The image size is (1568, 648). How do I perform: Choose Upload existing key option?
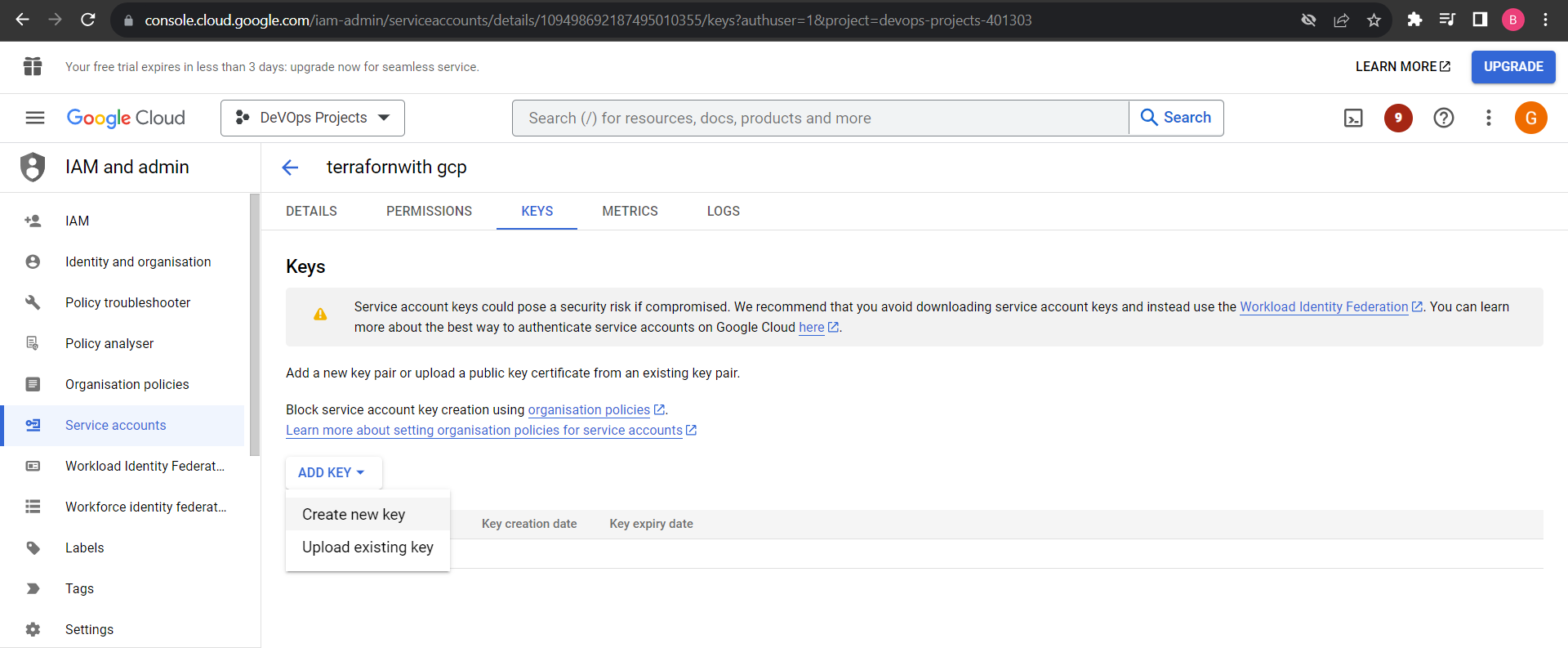coord(367,547)
